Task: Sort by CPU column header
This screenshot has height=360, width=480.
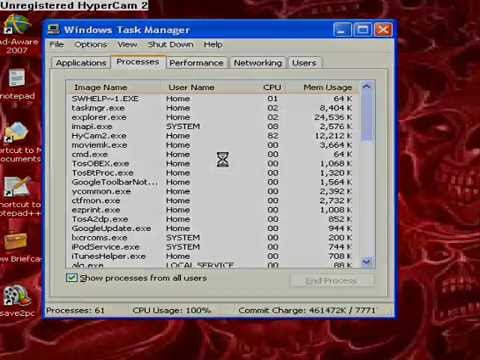Action: click(x=272, y=87)
